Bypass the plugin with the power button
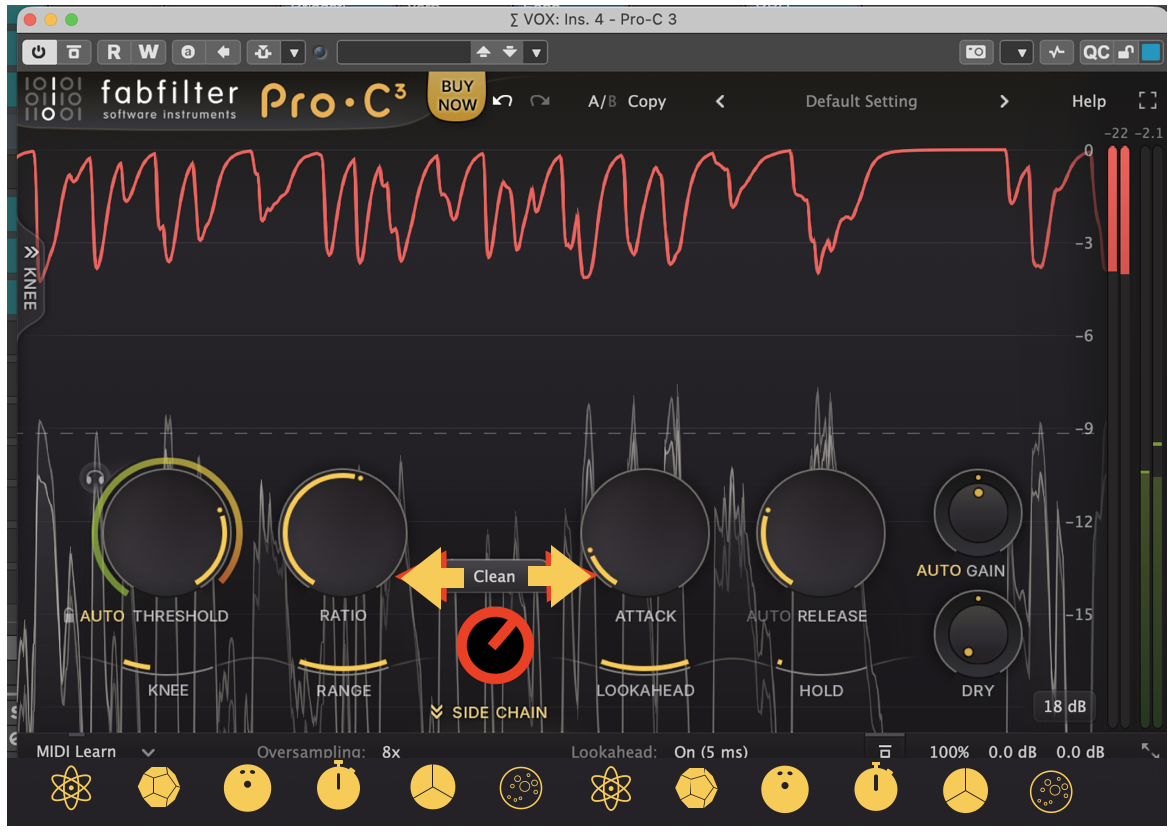1172x834 pixels. point(39,52)
